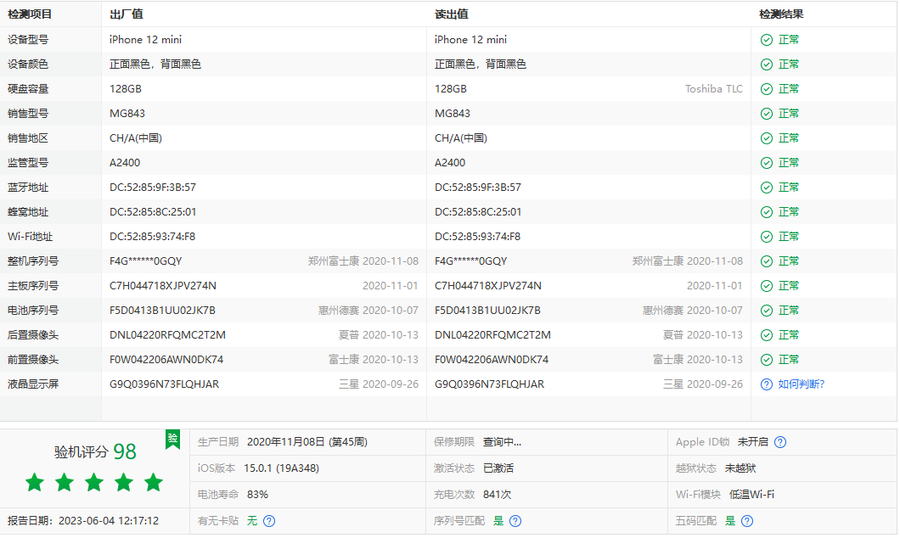Click 正常 result in 蓝牙地址 row
900x538 pixels.
click(x=789, y=187)
